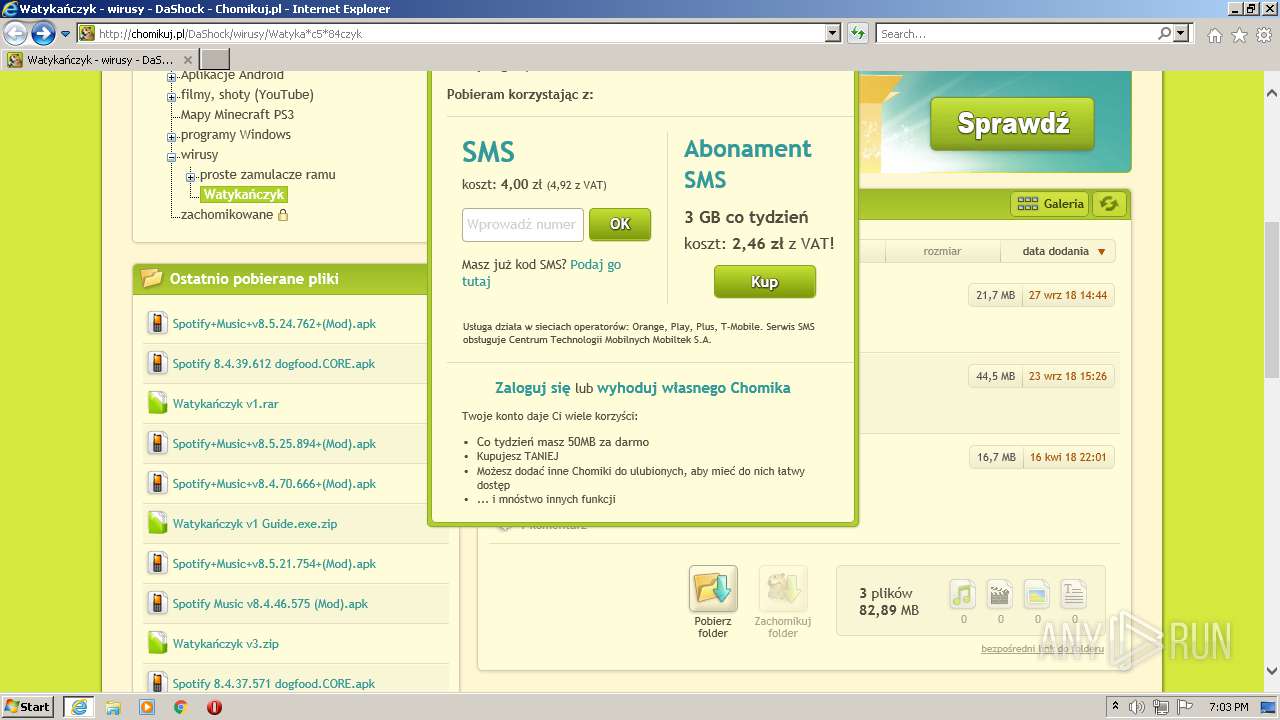The width and height of the screenshot is (1280, 720).
Task: Follow the Podaj go tutaj link
Action: point(541,273)
